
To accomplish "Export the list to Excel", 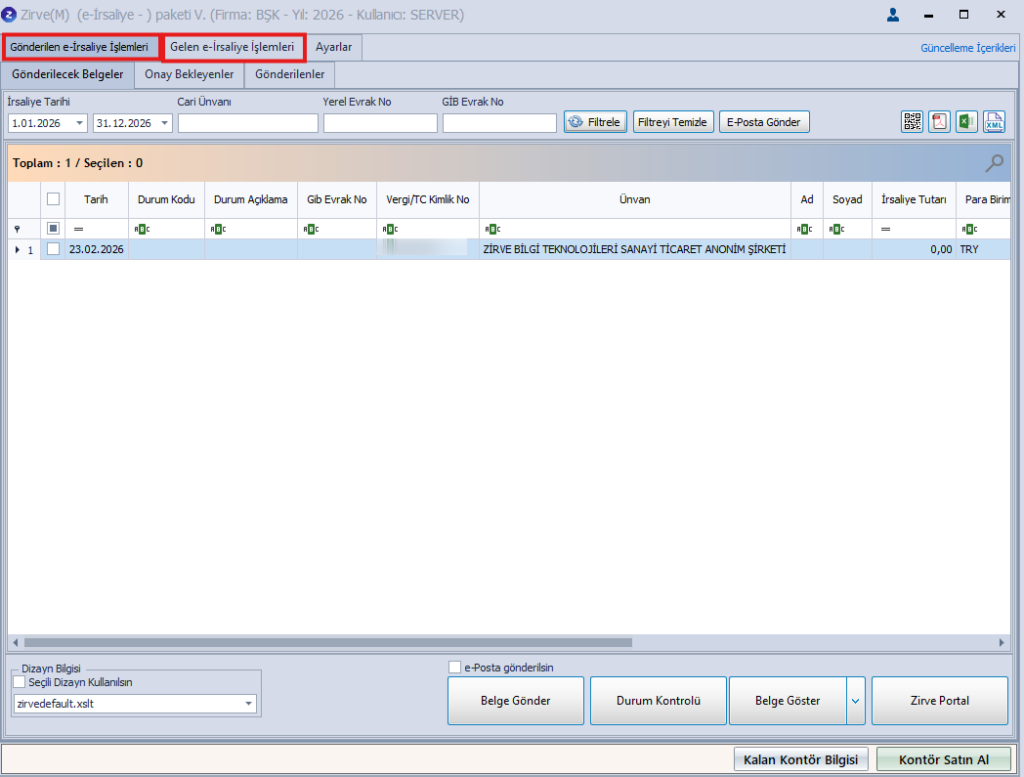I will tap(967, 122).
